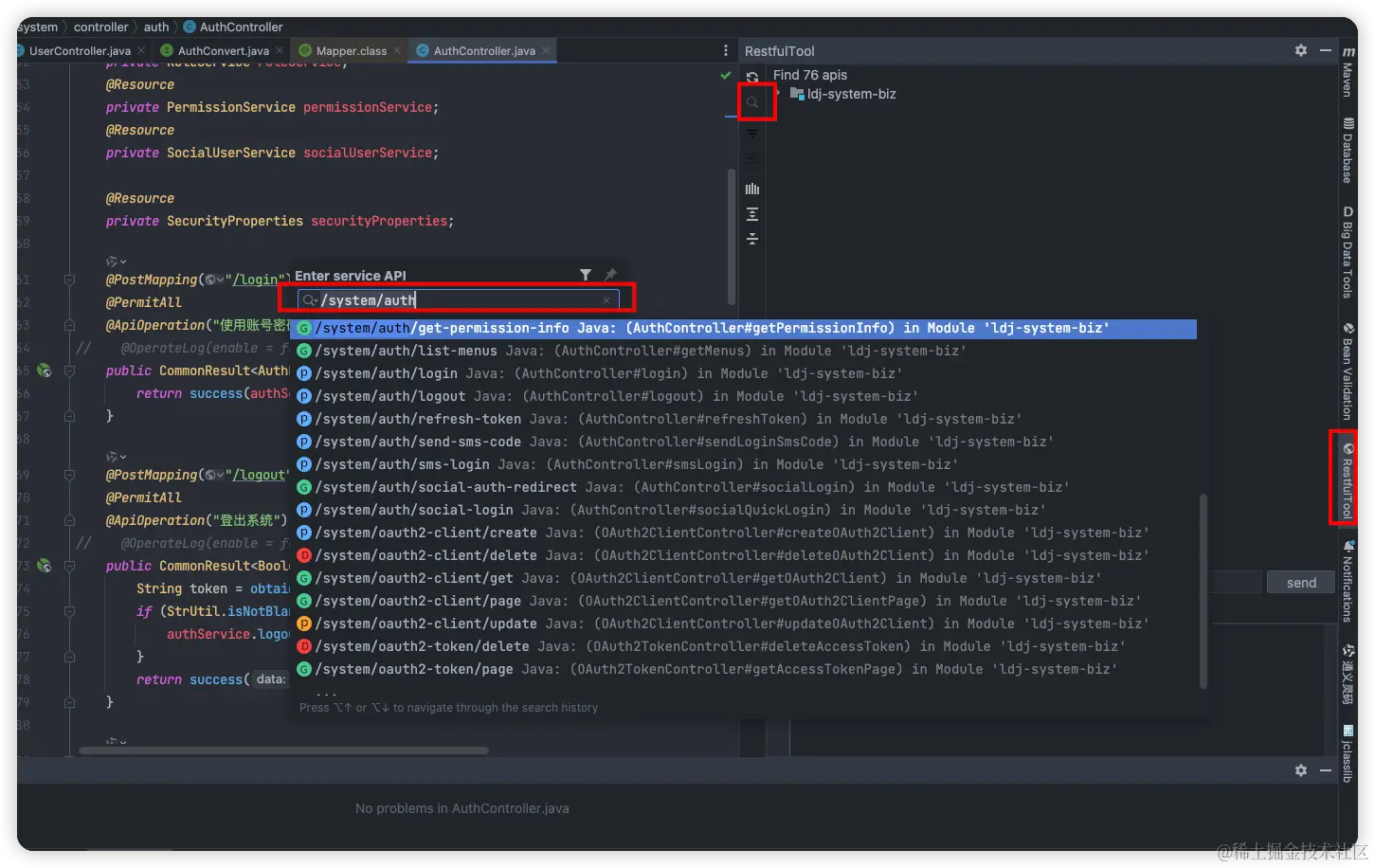Screen dimensions: 1375x868
Task: Click 'auth' in the breadcrumb path
Action: pos(156,27)
